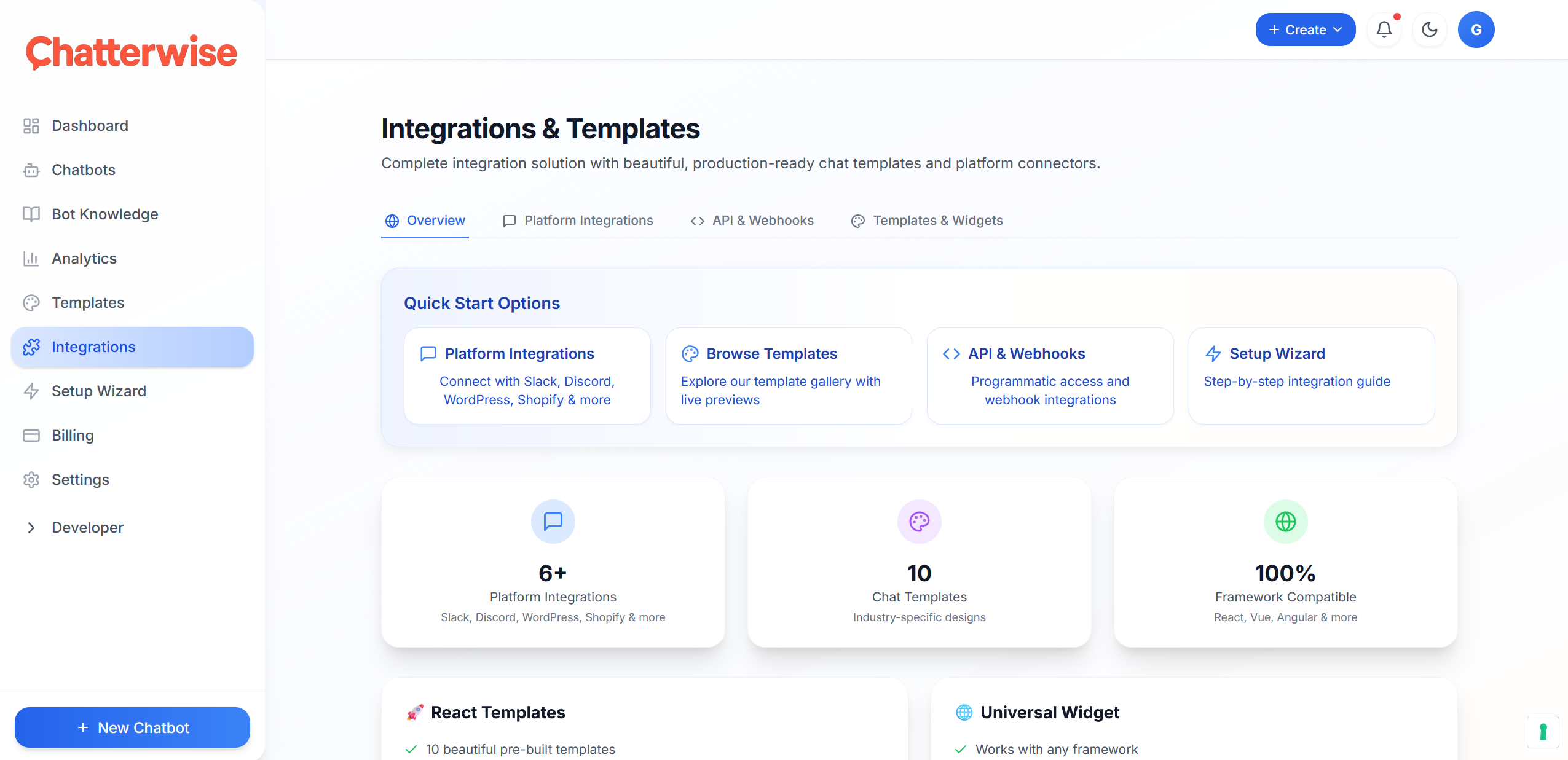1568x760 pixels.
Task: Open Bot Knowledge book icon
Action: pyautogui.click(x=31, y=214)
